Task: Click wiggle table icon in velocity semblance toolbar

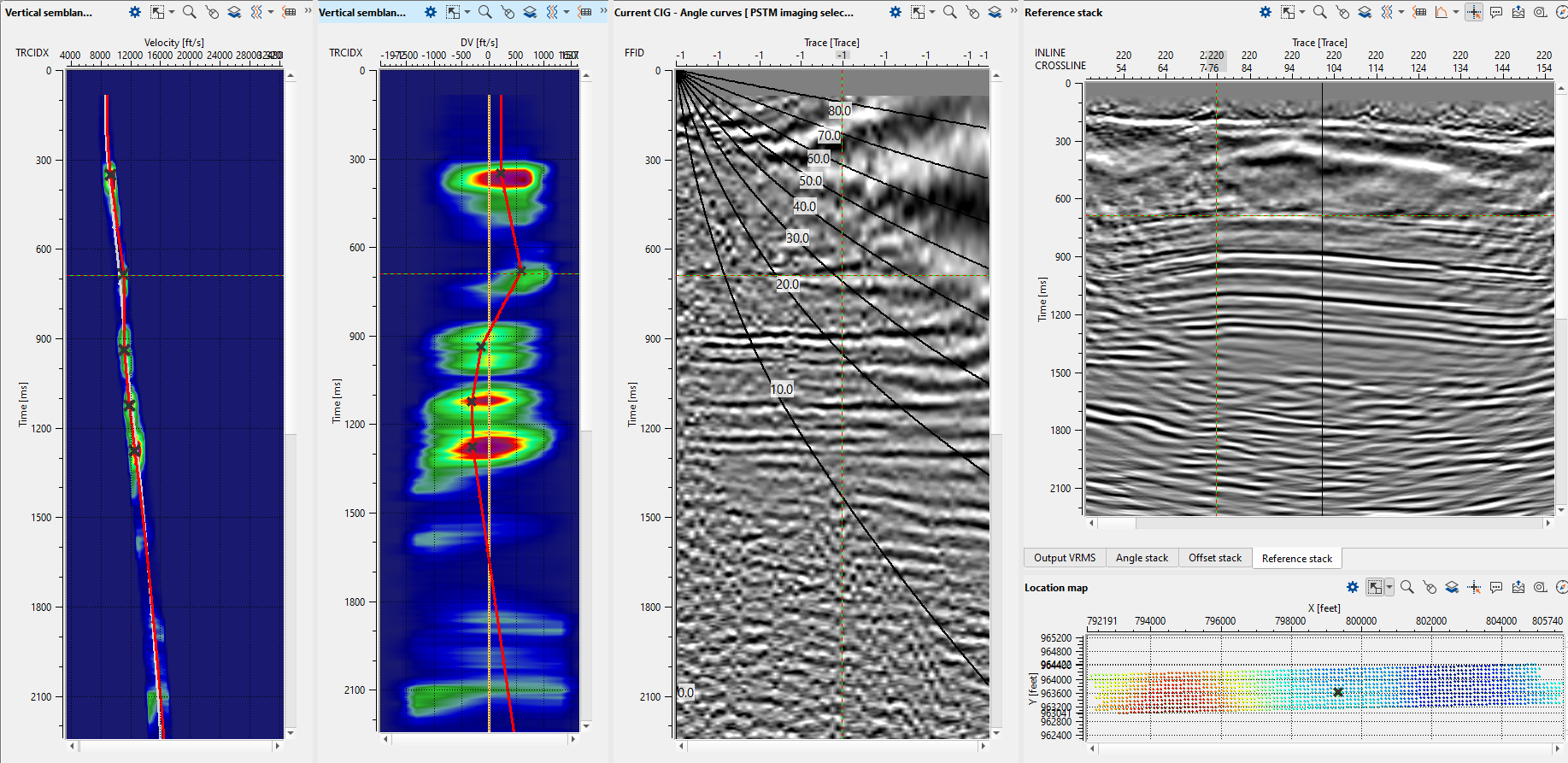Action: coord(290,12)
